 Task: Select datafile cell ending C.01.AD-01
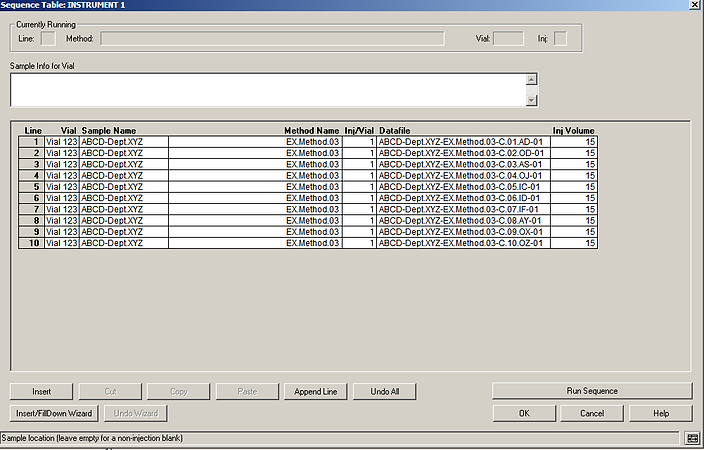(x=463, y=142)
